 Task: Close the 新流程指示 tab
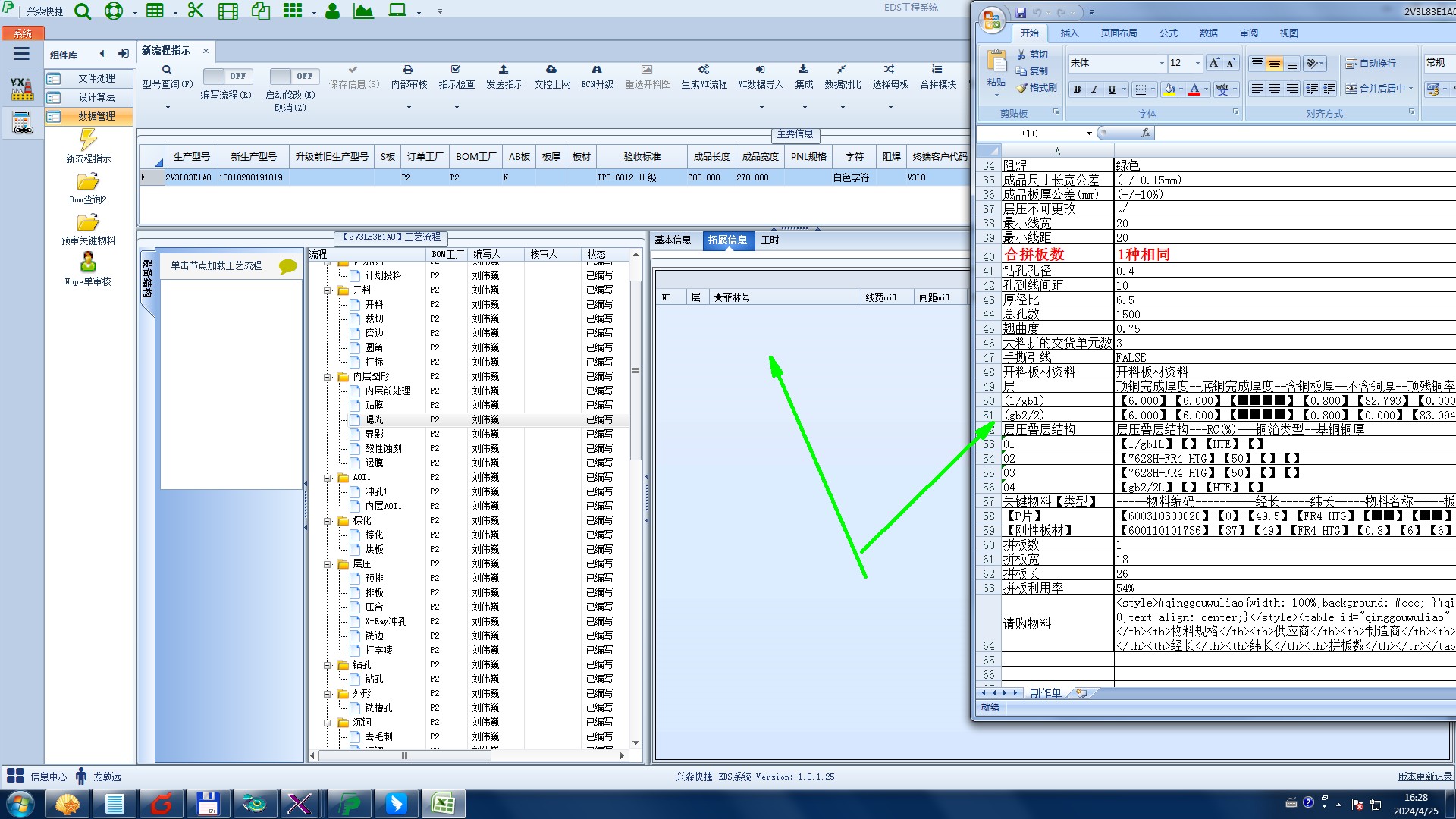[x=206, y=51]
